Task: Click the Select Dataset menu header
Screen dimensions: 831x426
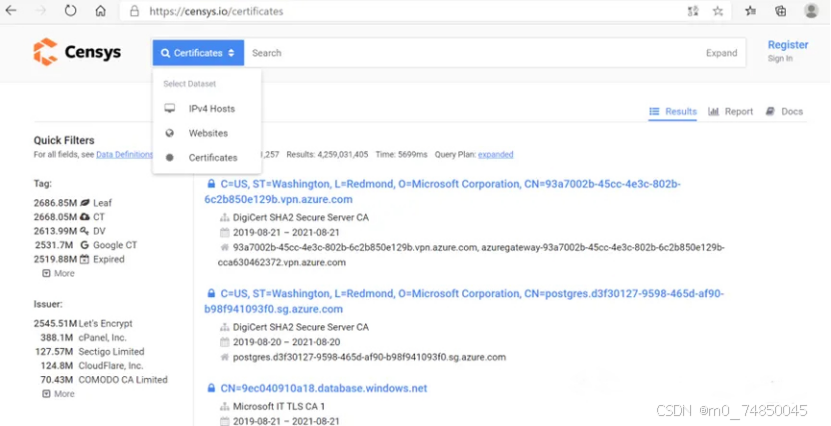Action: [189, 84]
